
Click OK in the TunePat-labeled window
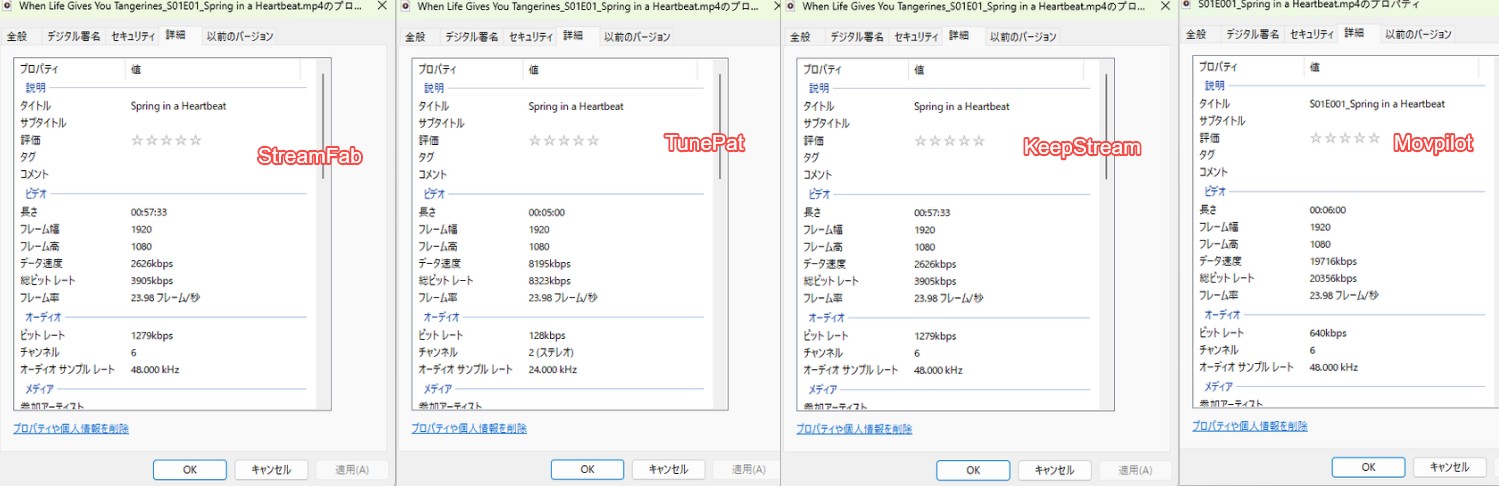pyautogui.click(x=587, y=470)
